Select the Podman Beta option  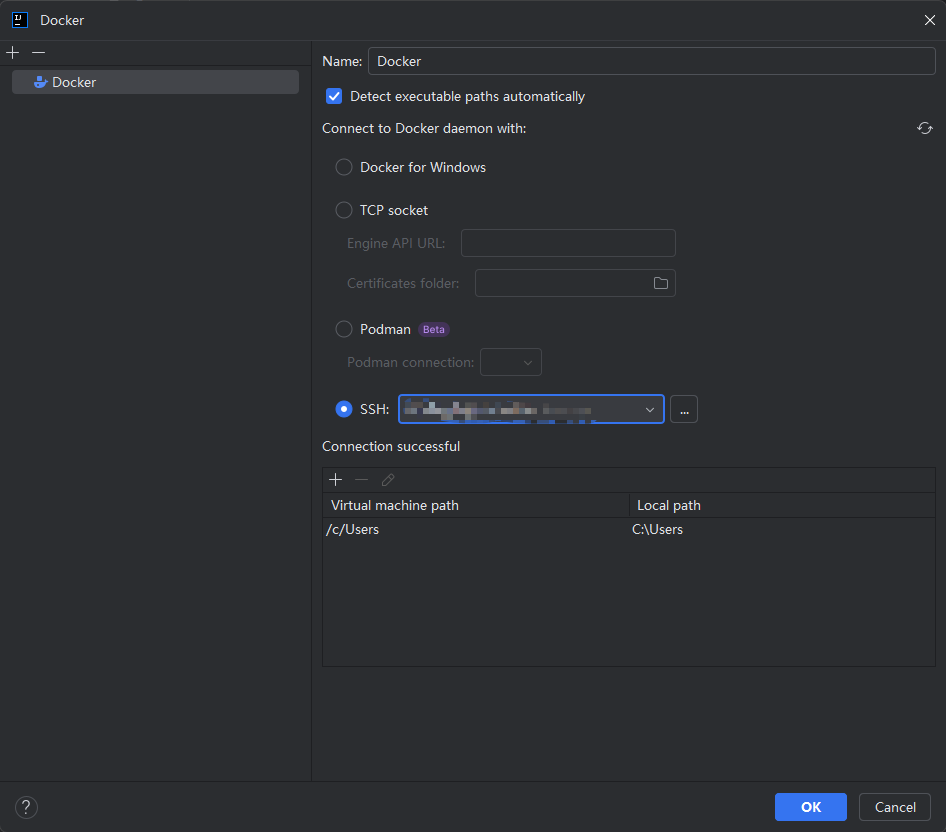(x=343, y=329)
